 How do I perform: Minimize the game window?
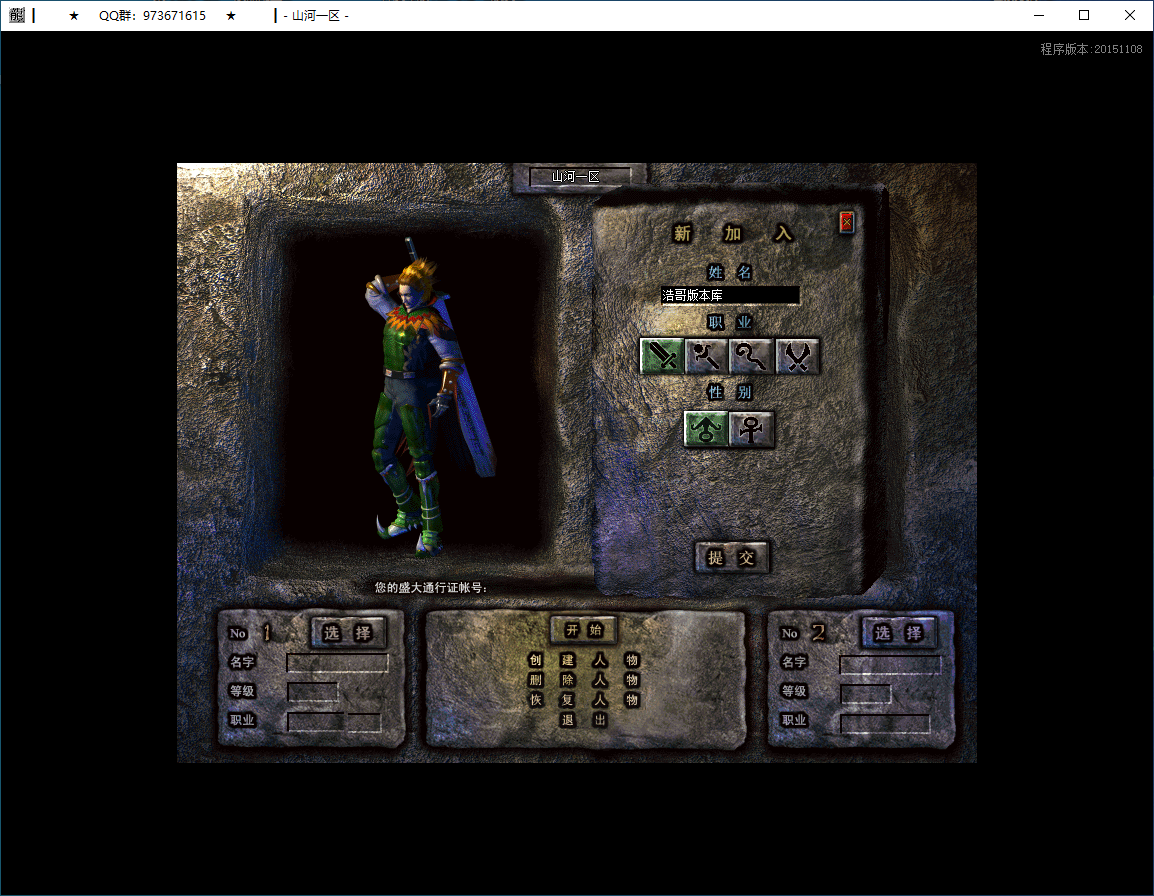point(1039,15)
